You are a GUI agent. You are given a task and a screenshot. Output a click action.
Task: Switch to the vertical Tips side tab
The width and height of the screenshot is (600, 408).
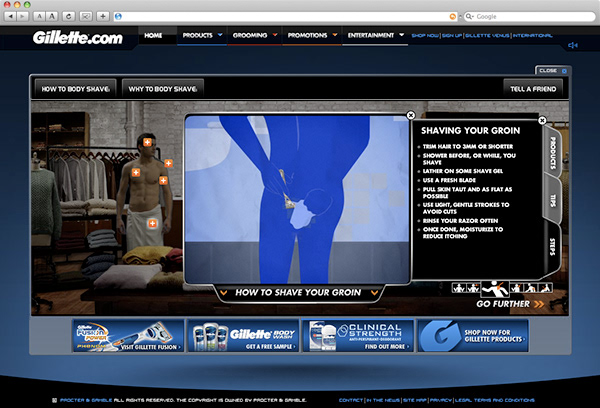(x=553, y=201)
